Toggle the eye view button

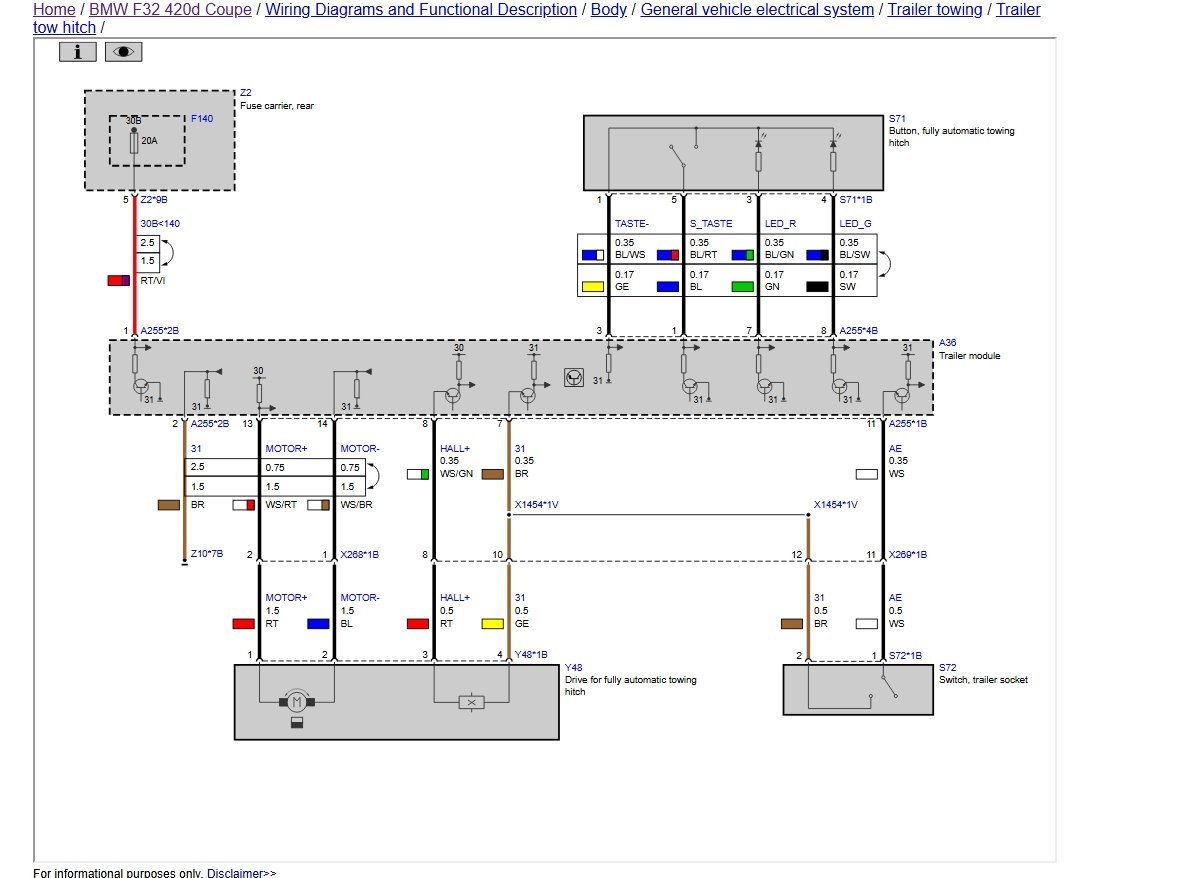[123, 52]
